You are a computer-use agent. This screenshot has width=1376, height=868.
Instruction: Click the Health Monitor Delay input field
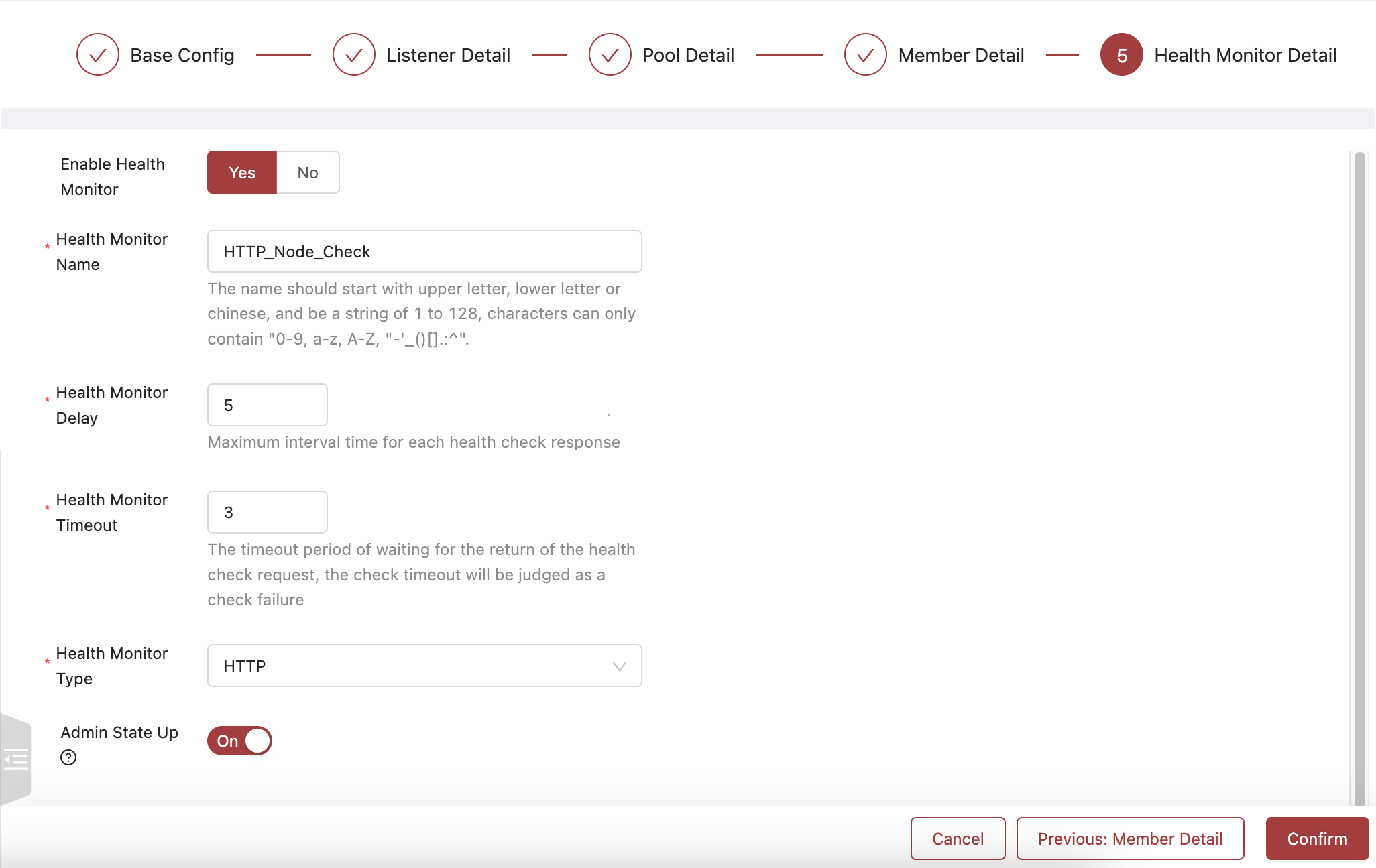pos(268,405)
